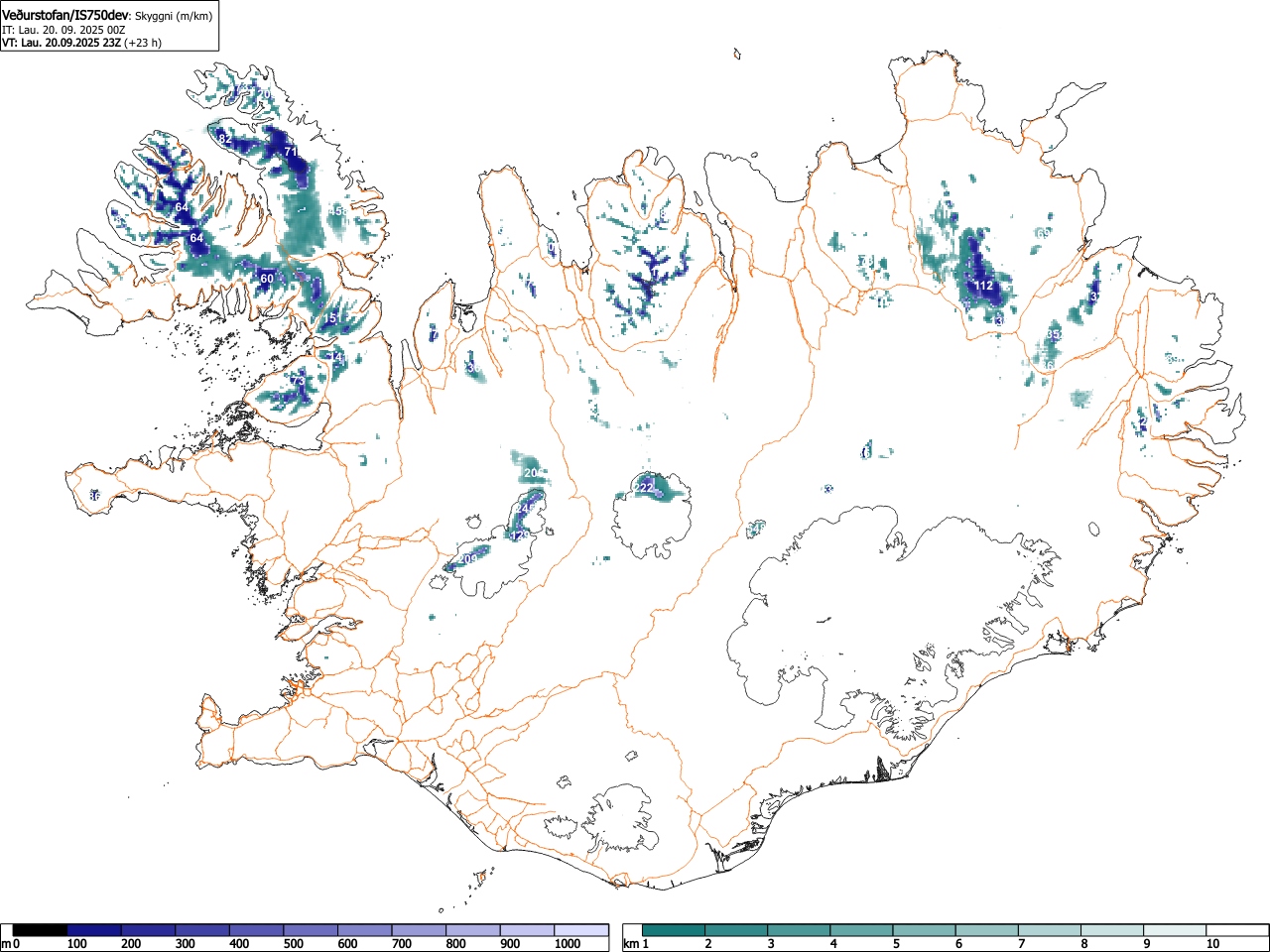Select the 3–4 km legend swatch
Image resolution: width=1270 pixels, height=952 pixels.
(800, 930)
